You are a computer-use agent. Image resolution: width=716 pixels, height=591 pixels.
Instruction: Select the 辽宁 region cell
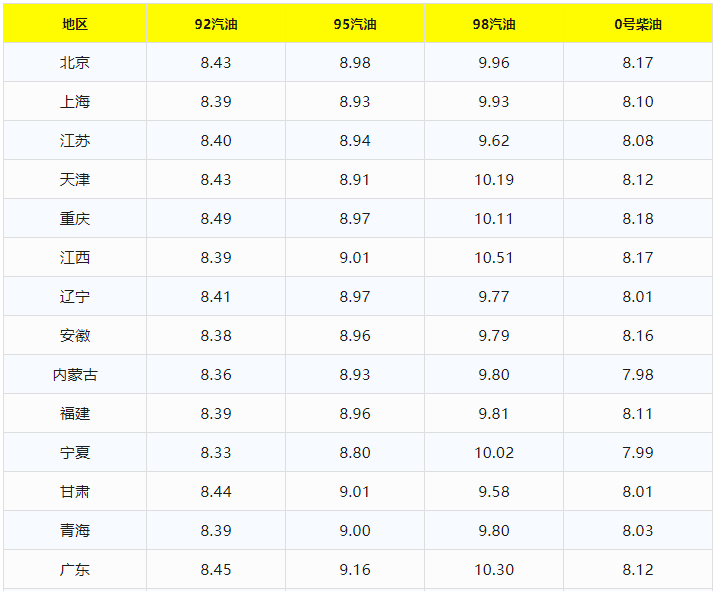pyautogui.click(x=75, y=297)
